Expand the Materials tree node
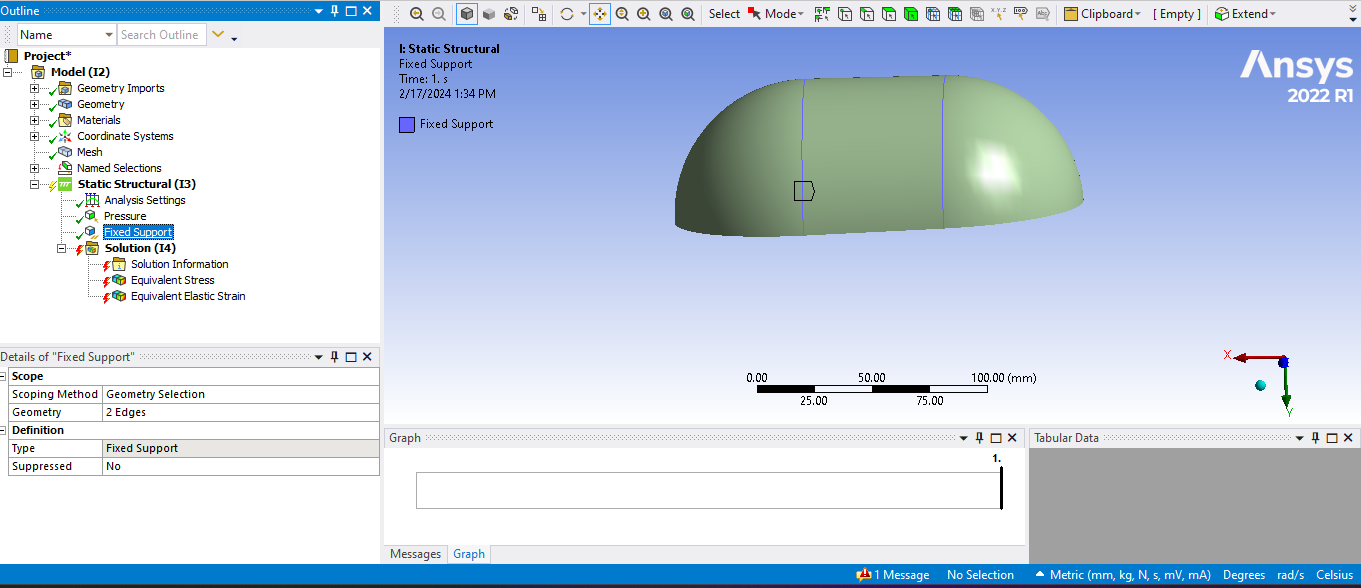The height and width of the screenshot is (588, 1361). click(35, 120)
